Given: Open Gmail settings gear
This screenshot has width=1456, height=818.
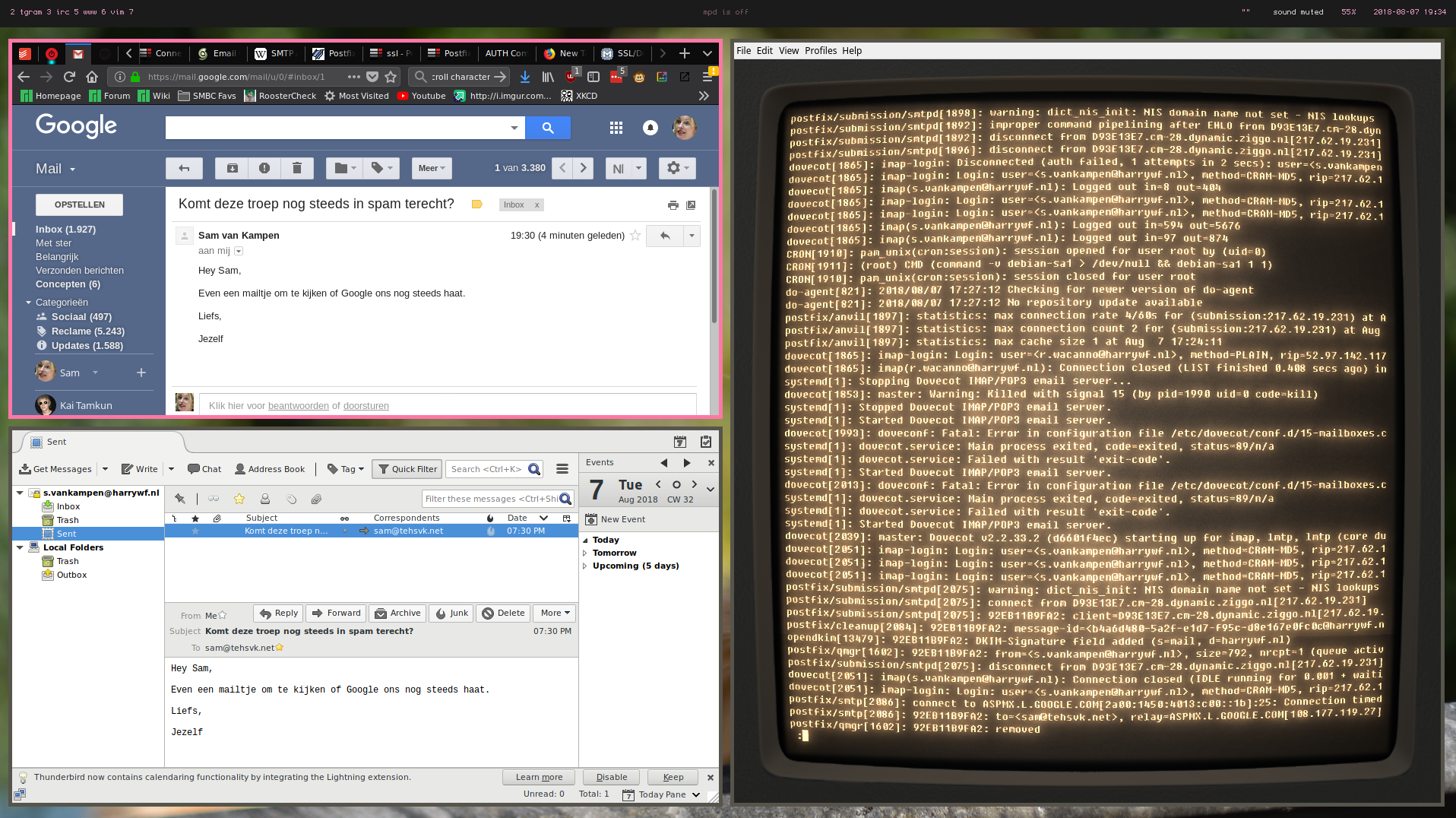Looking at the screenshot, I should [676, 168].
